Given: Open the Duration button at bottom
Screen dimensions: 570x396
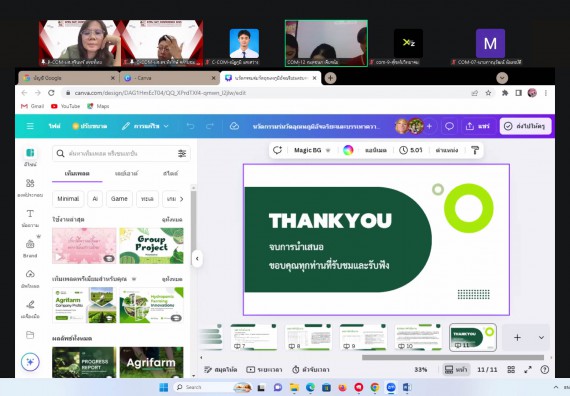Looking at the screenshot, I should tap(264, 370).
